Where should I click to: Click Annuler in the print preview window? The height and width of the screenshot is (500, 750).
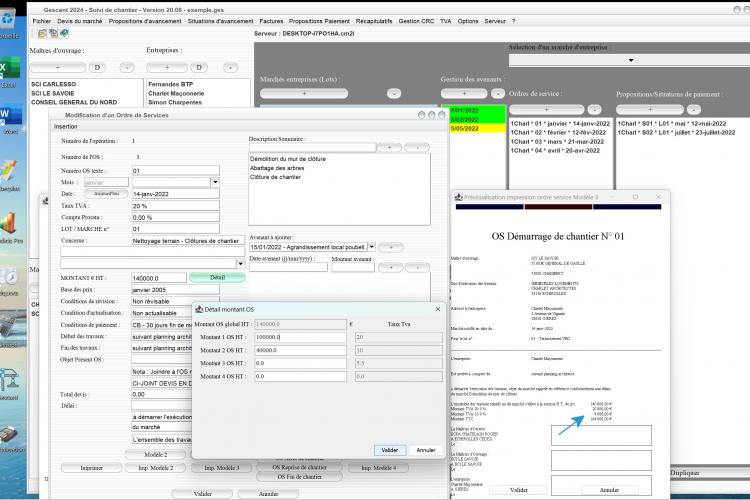[609, 490]
